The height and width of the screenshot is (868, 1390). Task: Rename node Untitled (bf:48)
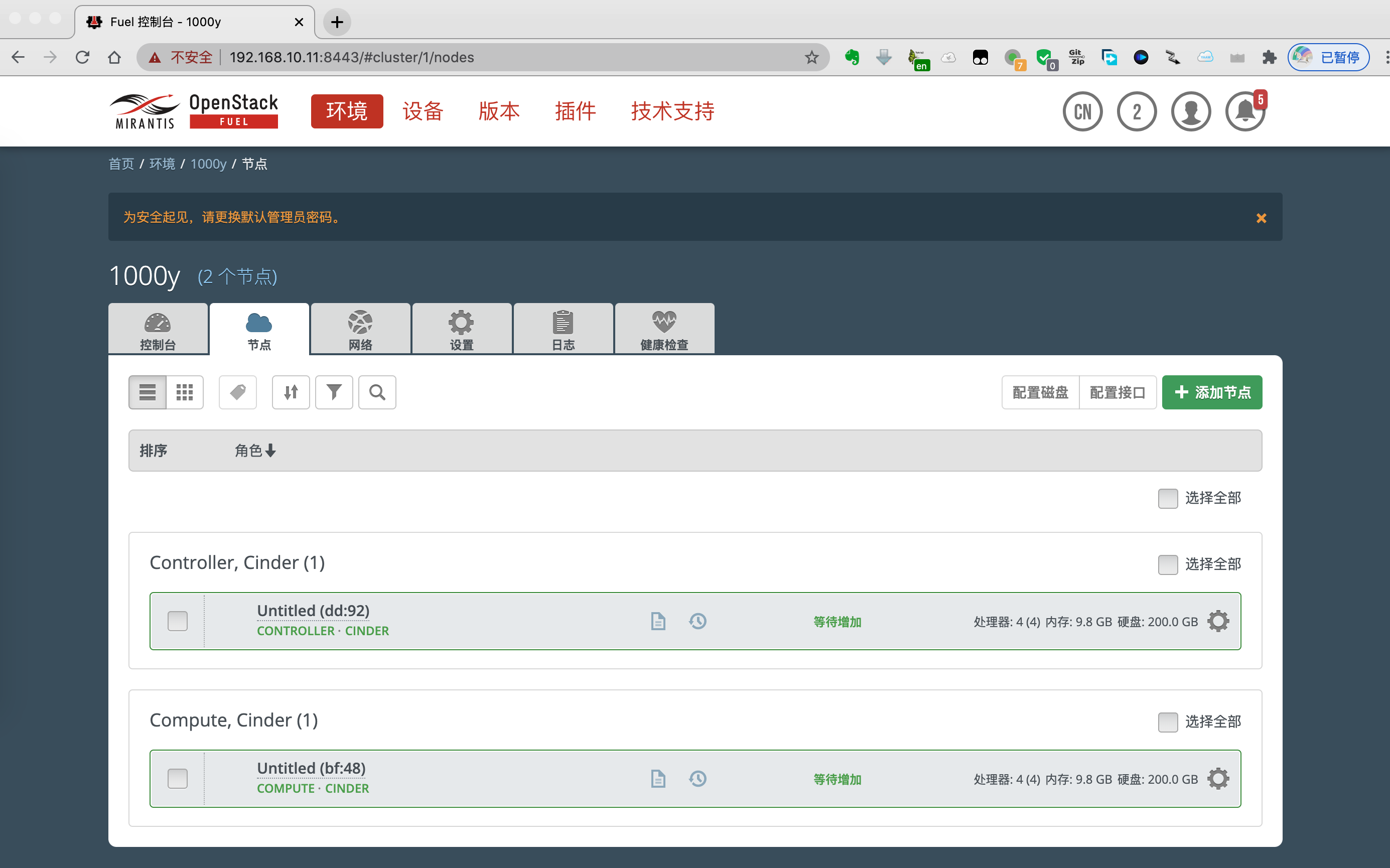(x=311, y=769)
